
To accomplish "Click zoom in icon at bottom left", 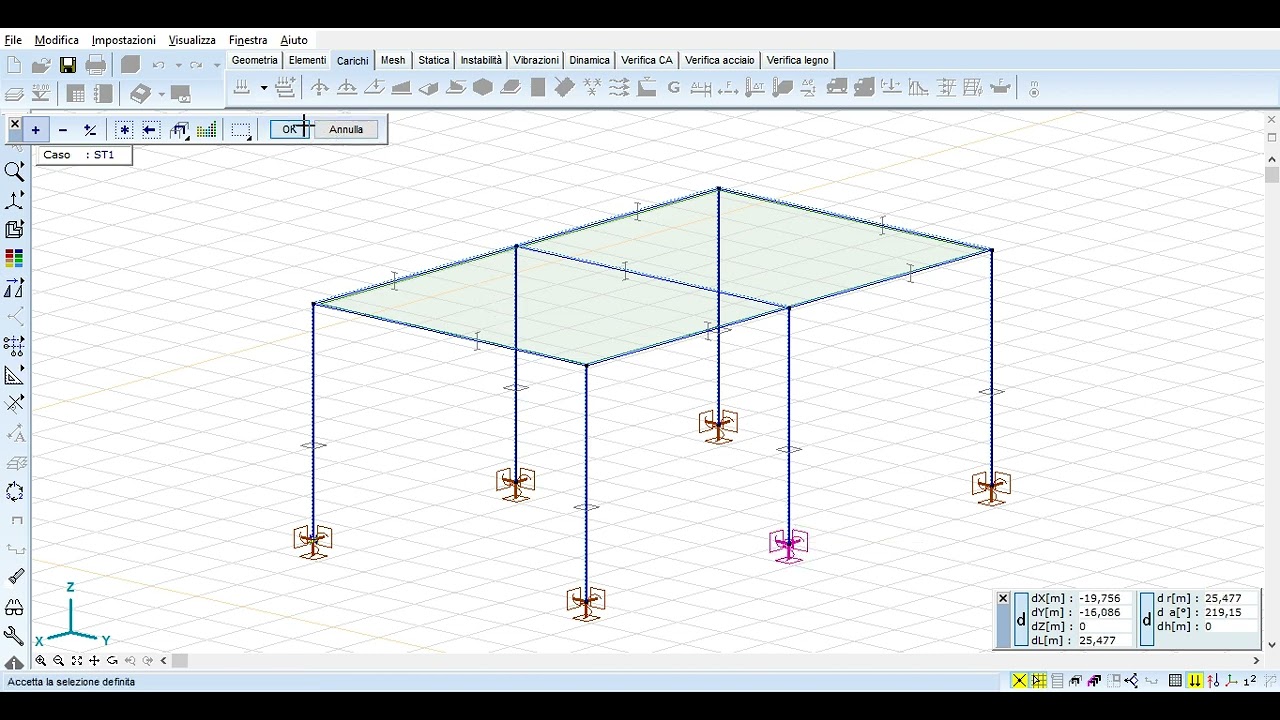I will point(41,661).
